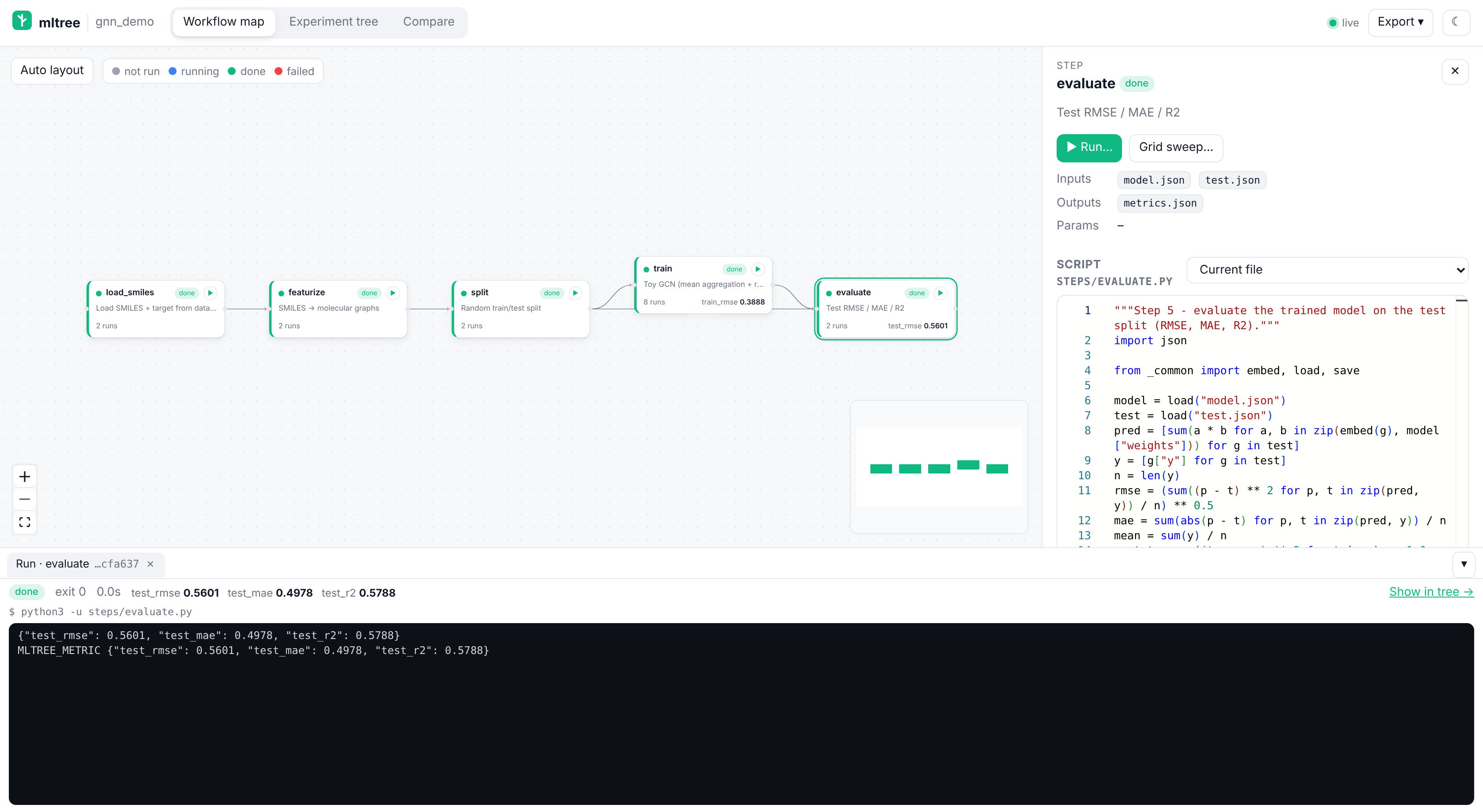Run the load_smiles step play icon
The width and height of the screenshot is (1483, 812).
(x=211, y=293)
